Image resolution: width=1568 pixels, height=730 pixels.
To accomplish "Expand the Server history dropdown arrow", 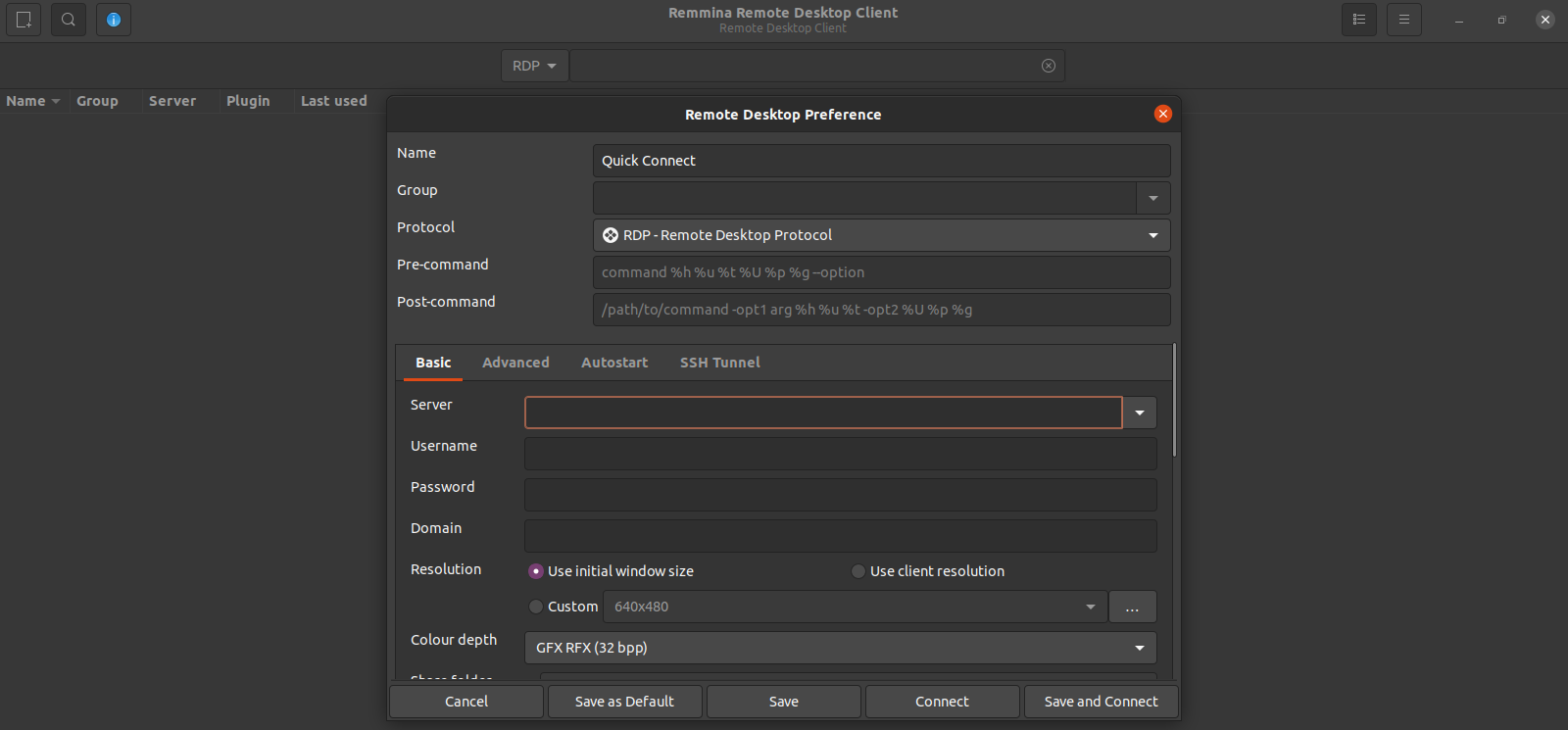I will tap(1140, 413).
